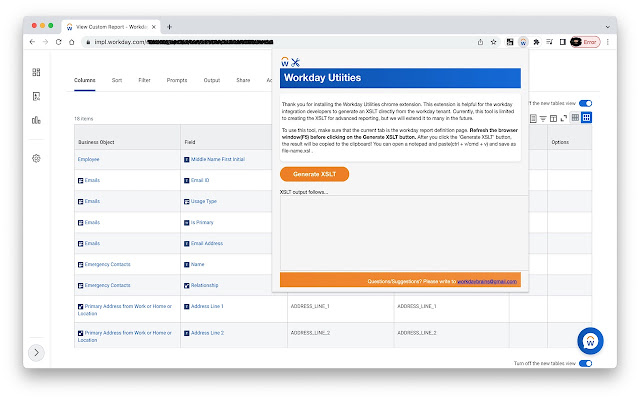This screenshot has height=400, width=640.
Task: Switch to the Share tab
Action: point(243,80)
